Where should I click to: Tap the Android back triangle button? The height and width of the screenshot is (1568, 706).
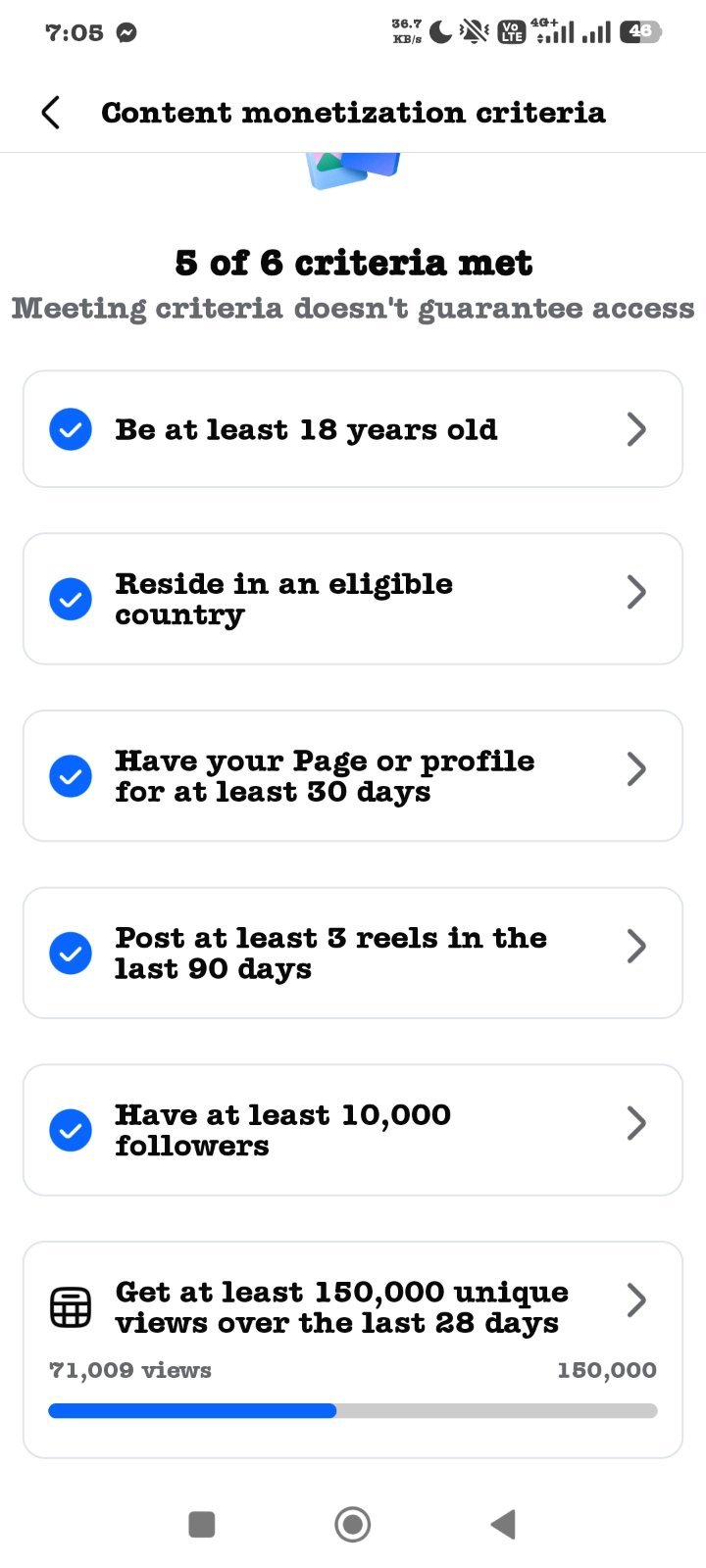[503, 1525]
